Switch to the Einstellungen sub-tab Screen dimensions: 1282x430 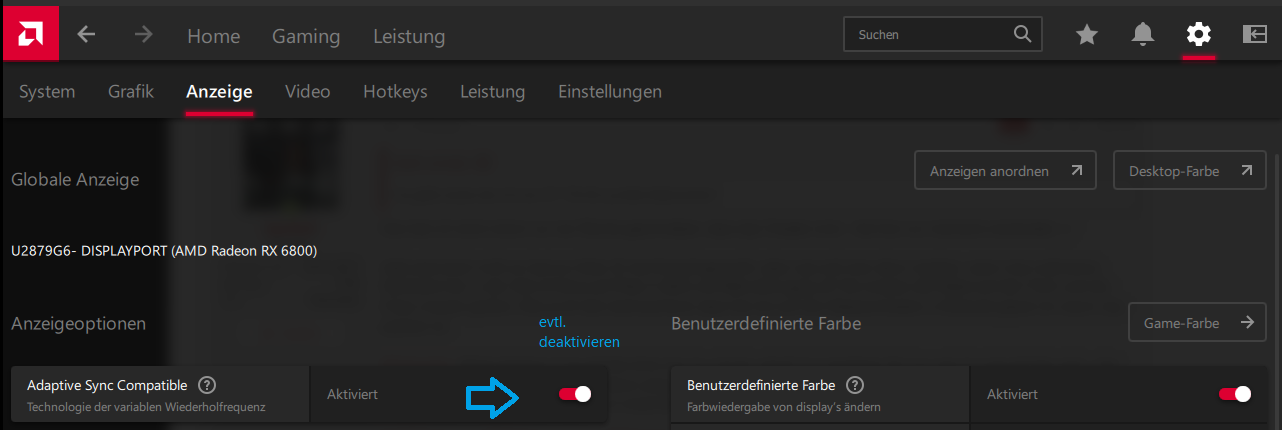pos(610,92)
